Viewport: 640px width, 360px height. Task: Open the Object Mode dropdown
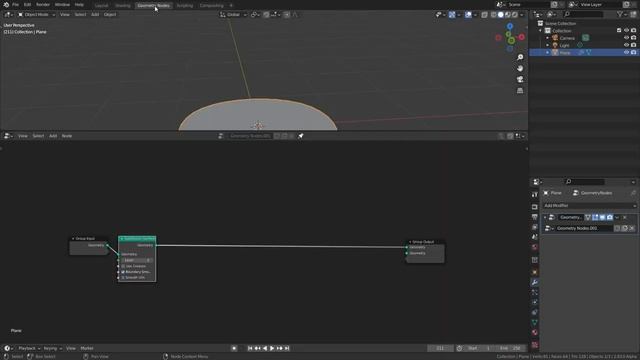[36, 15]
